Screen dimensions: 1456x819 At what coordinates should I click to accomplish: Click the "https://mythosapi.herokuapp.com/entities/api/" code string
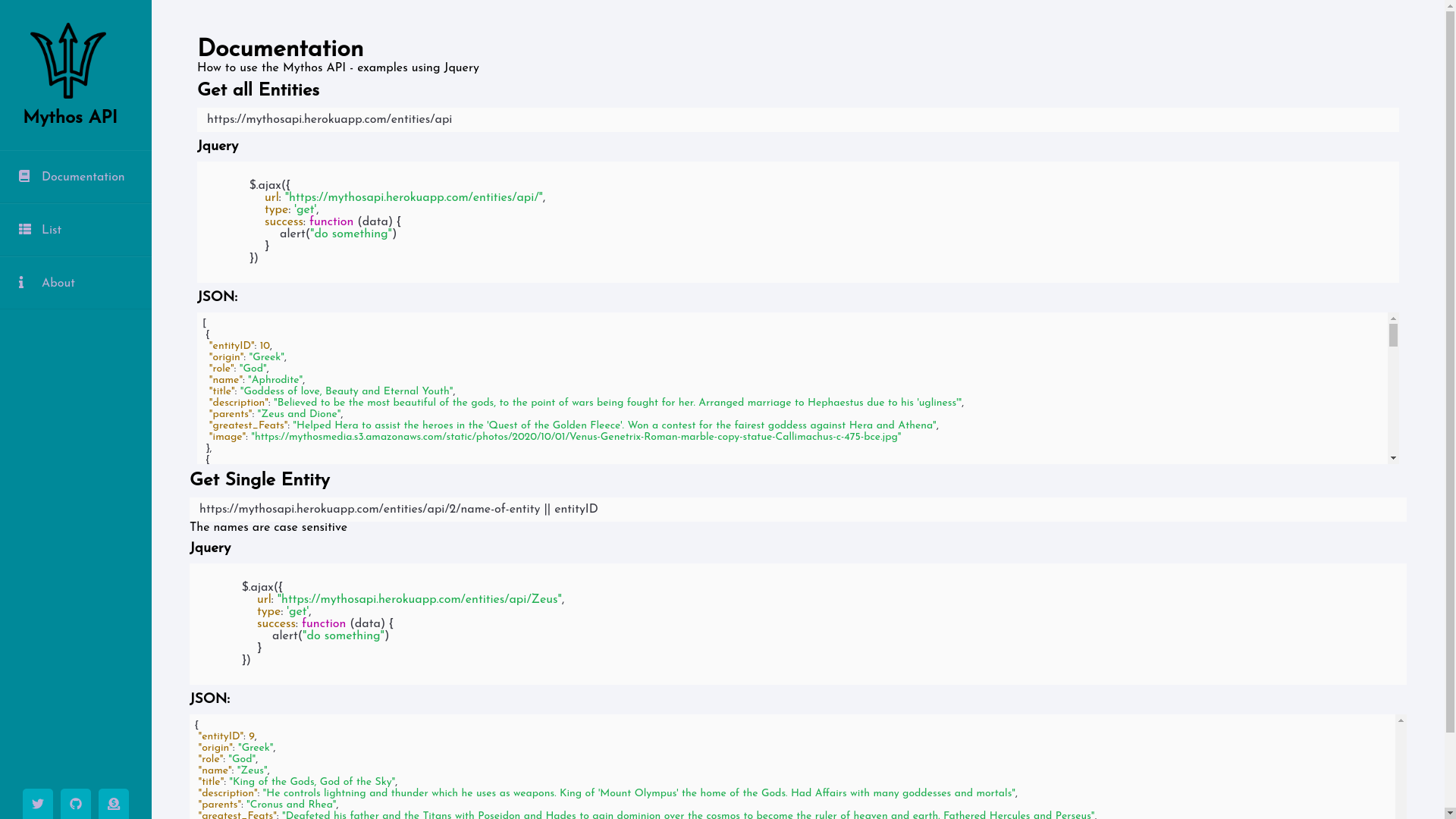click(x=414, y=198)
